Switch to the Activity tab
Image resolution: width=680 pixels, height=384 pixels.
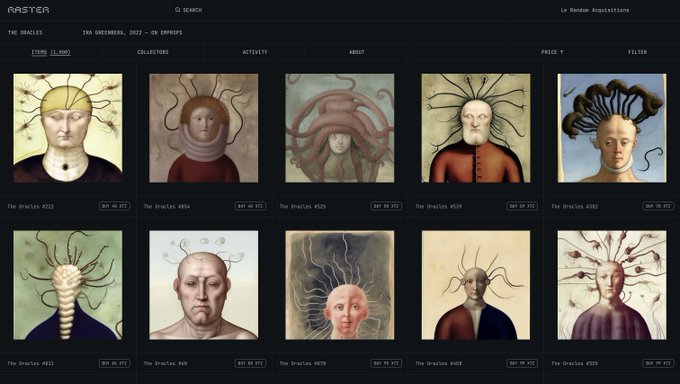click(255, 52)
